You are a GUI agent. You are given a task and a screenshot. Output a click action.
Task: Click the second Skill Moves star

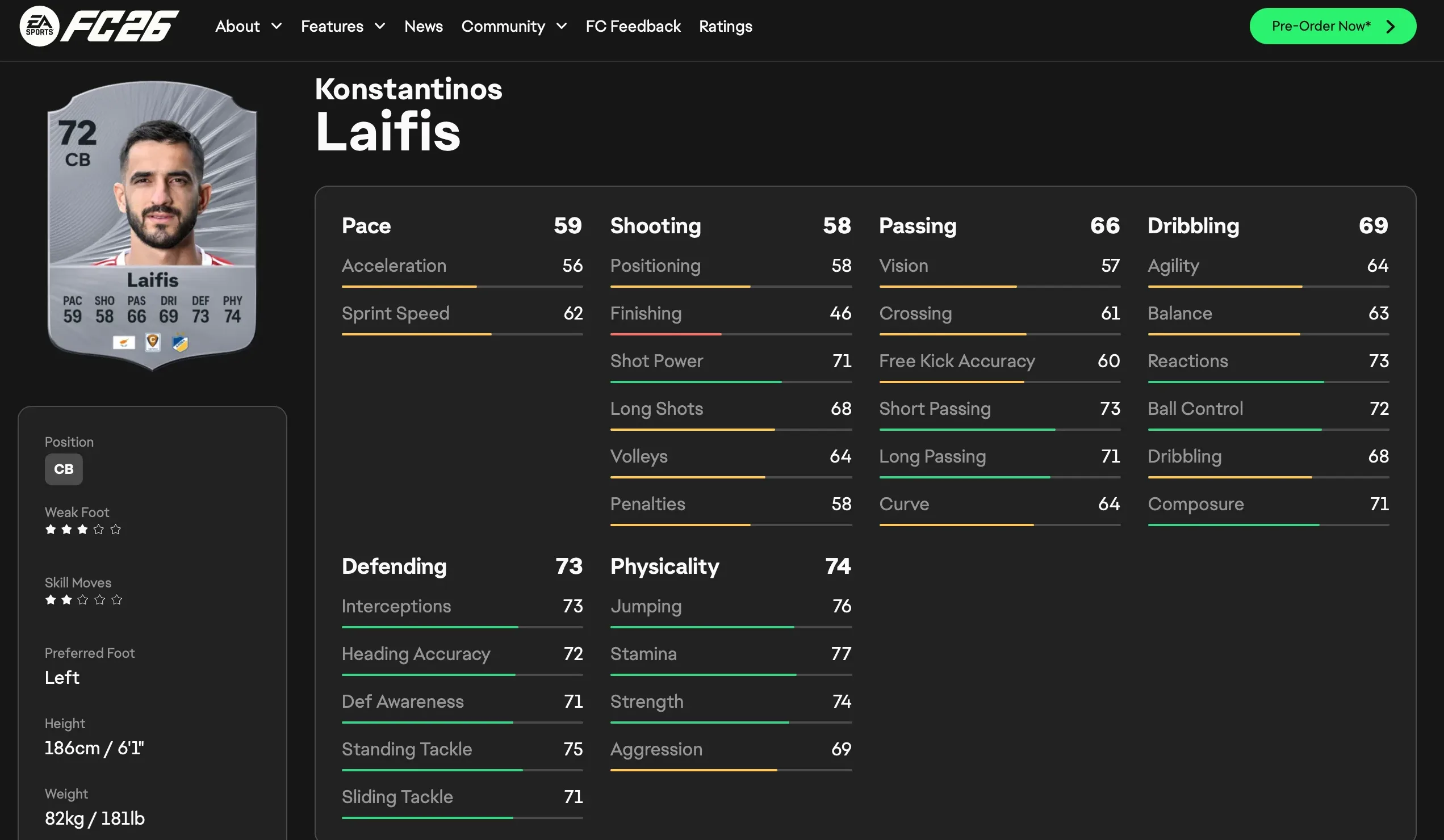tap(66, 599)
